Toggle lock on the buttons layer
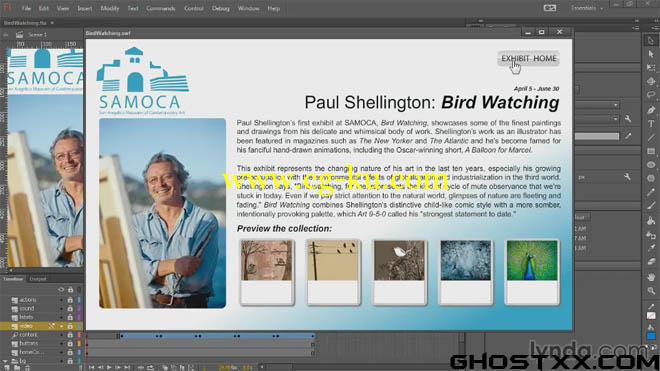The width and height of the screenshot is (660, 371). pos(70,343)
